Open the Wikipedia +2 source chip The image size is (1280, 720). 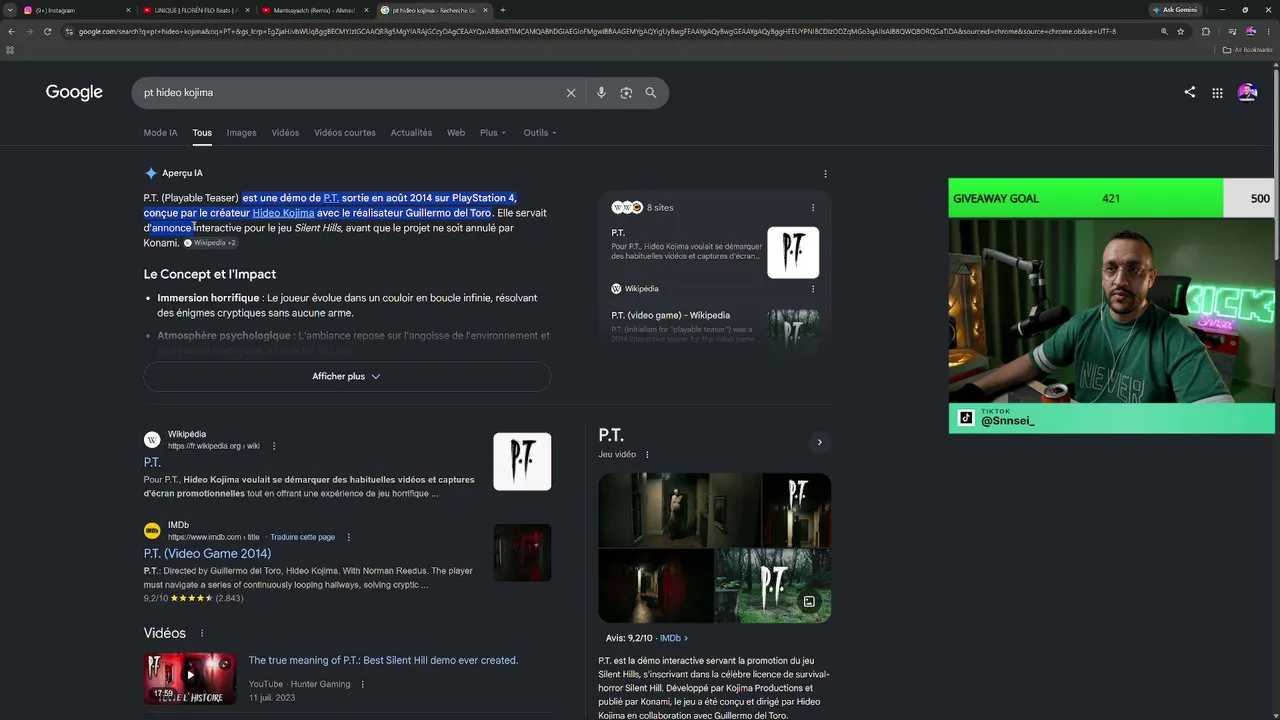tap(210, 243)
